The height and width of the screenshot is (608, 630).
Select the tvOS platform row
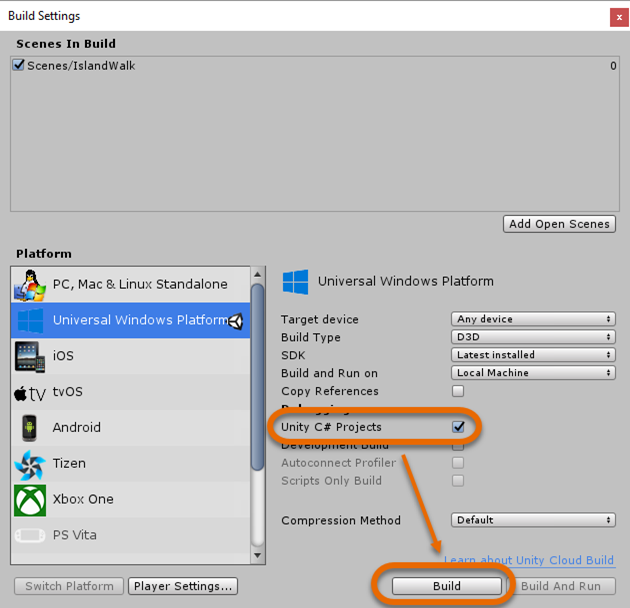131,392
